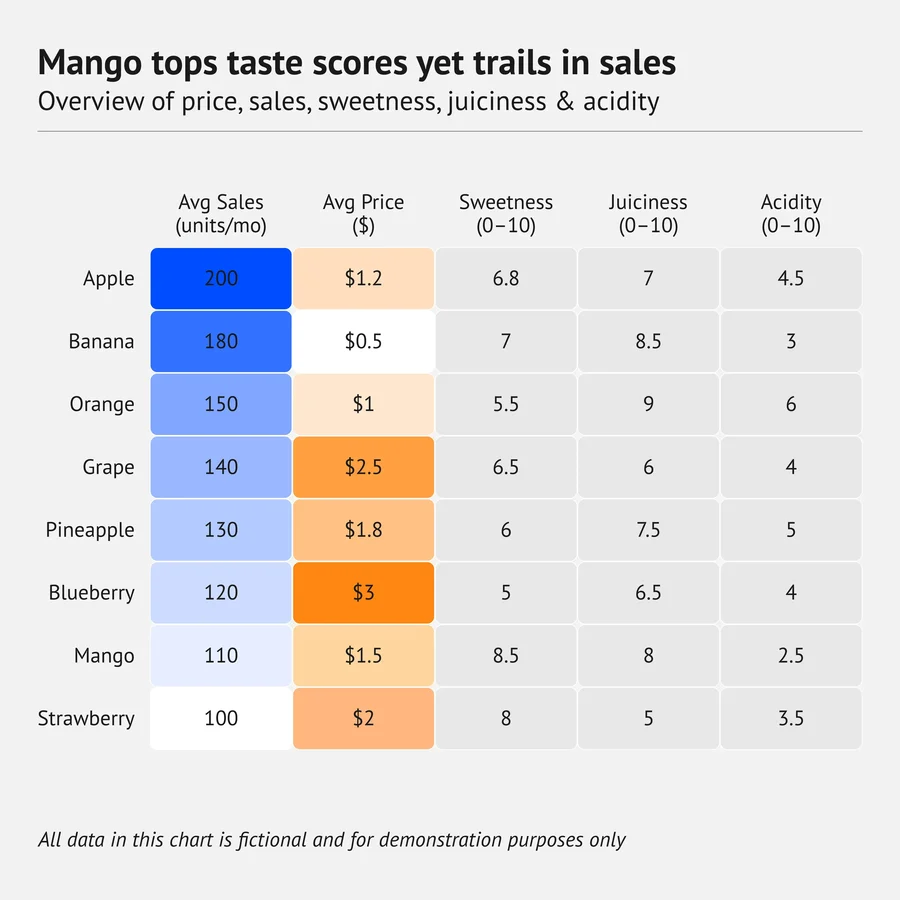The height and width of the screenshot is (900, 900).
Task: Click the Apple sales cell showing 200
Action: click(x=221, y=278)
